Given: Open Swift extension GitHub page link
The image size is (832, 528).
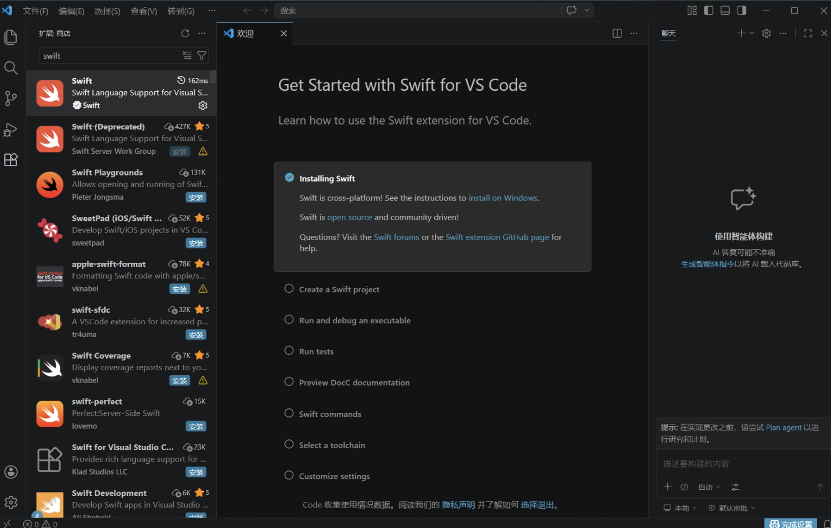Looking at the screenshot, I should click(x=497, y=237).
